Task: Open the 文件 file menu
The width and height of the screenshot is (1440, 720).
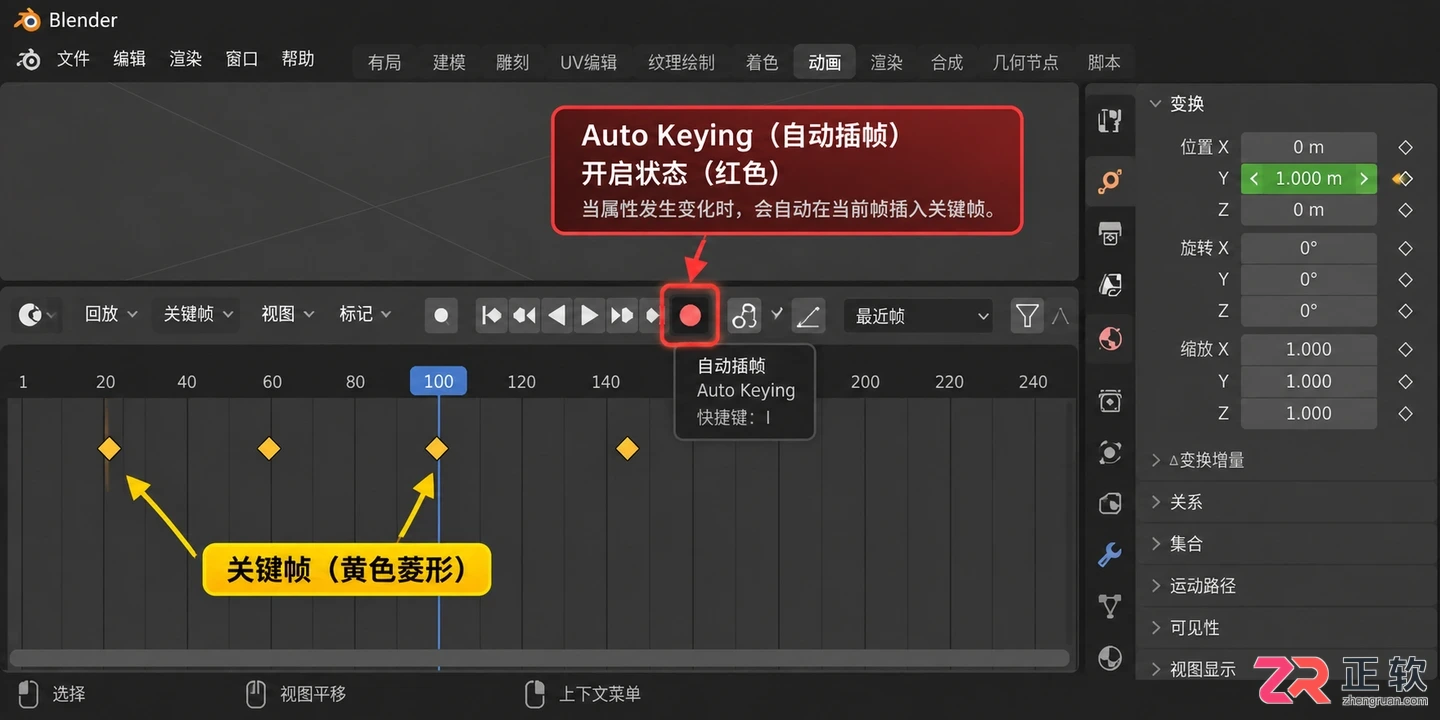Action: pyautogui.click(x=73, y=59)
